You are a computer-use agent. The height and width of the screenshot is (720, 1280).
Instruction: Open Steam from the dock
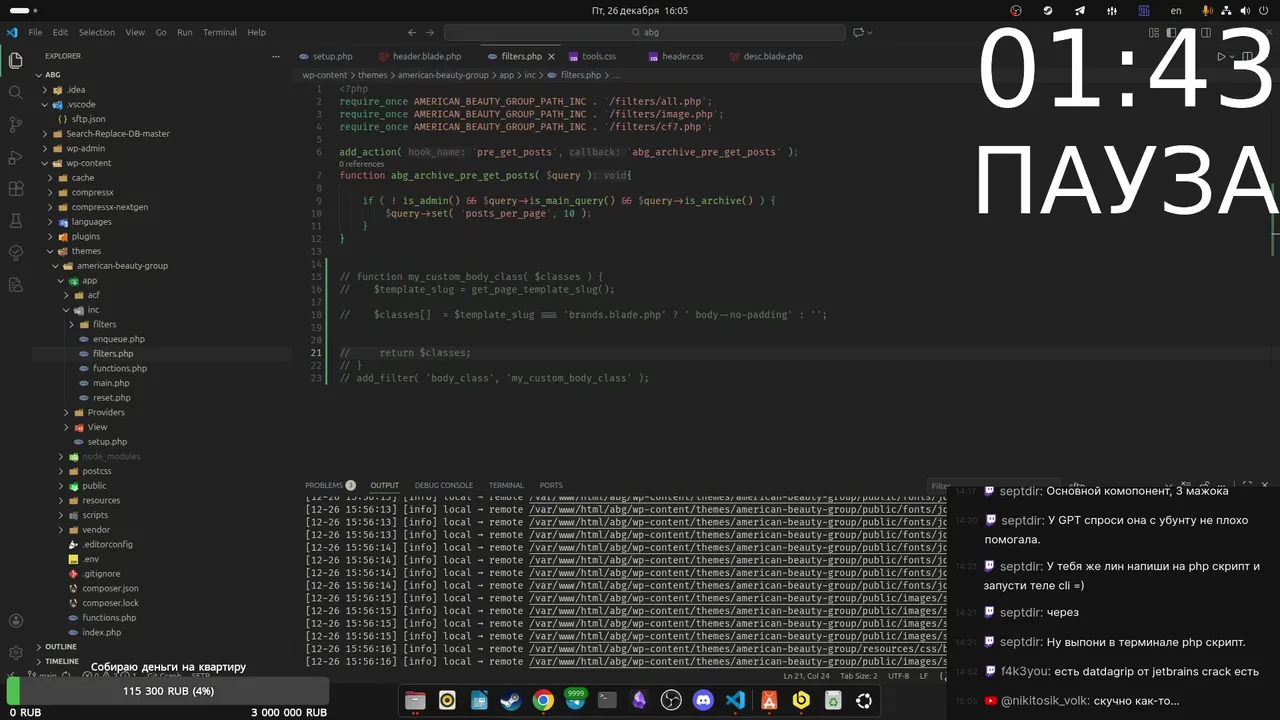pyautogui.click(x=511, y=701)
